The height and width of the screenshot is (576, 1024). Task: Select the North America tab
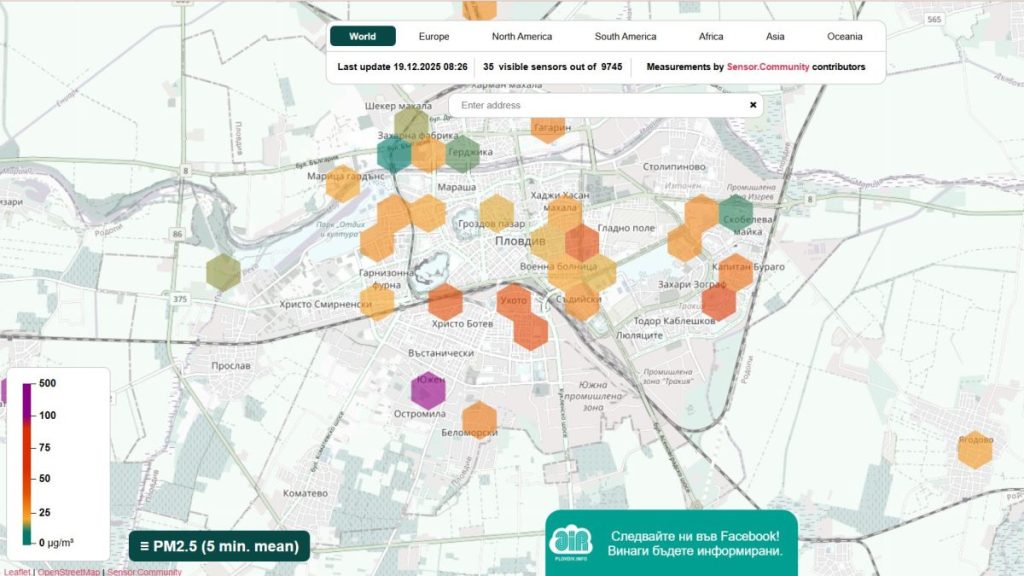click(x=521, y=37)
